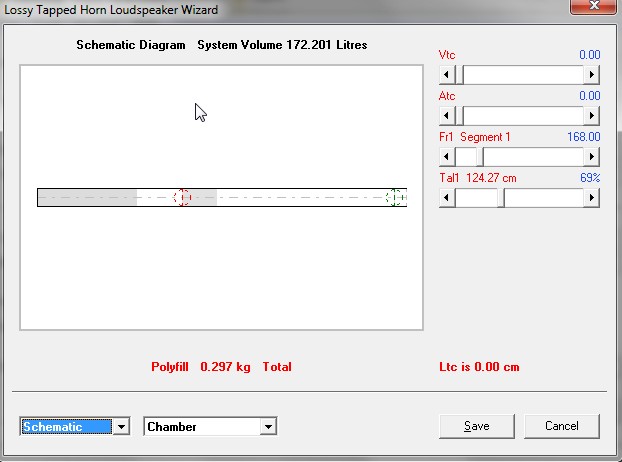
Task: Click the Fr1 slider track right of thumb
Action: [x=534, y=157]
